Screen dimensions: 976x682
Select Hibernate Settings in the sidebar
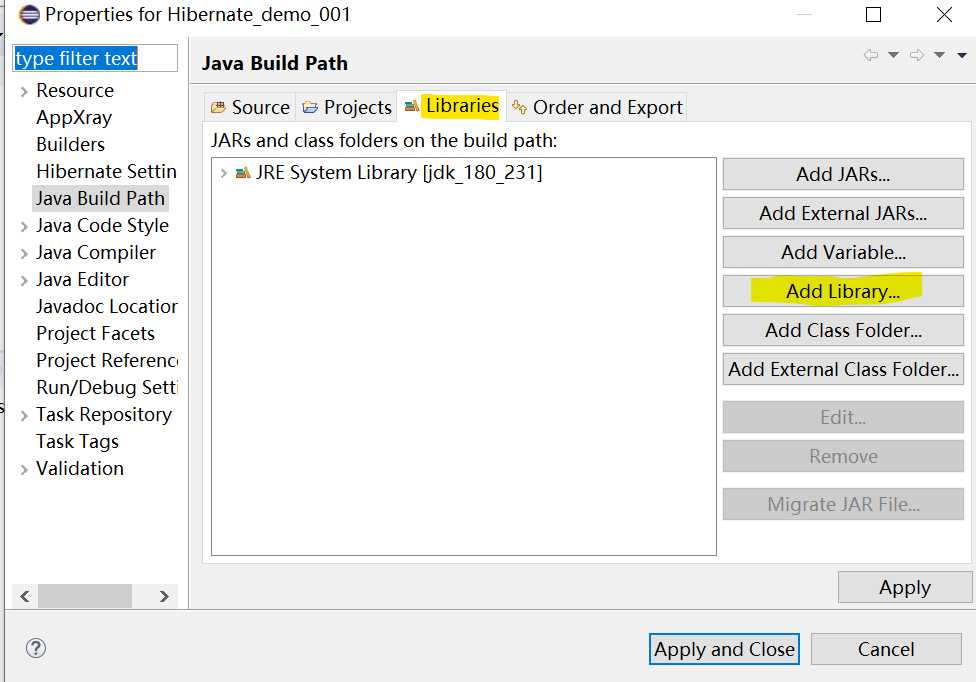[x=106, y=172]
